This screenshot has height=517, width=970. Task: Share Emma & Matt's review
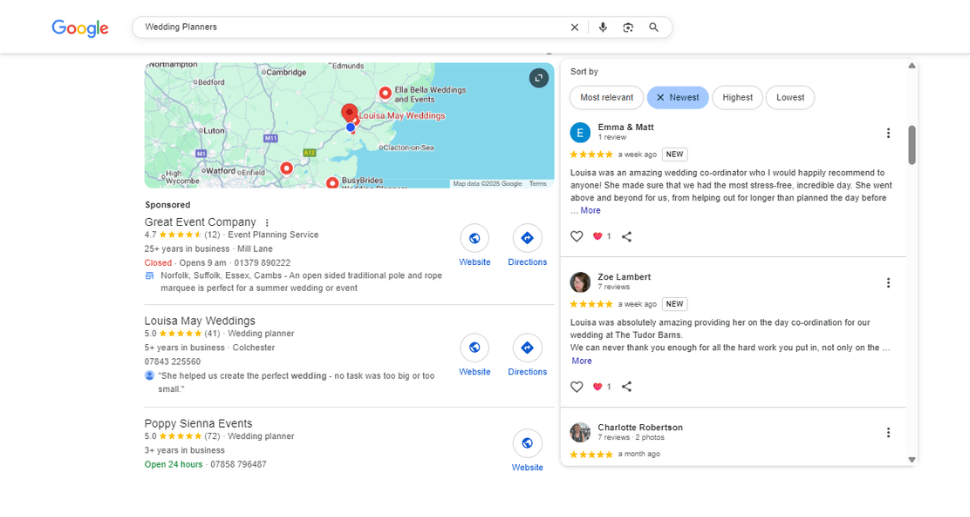pyautogui.click(x=627, y=236)
